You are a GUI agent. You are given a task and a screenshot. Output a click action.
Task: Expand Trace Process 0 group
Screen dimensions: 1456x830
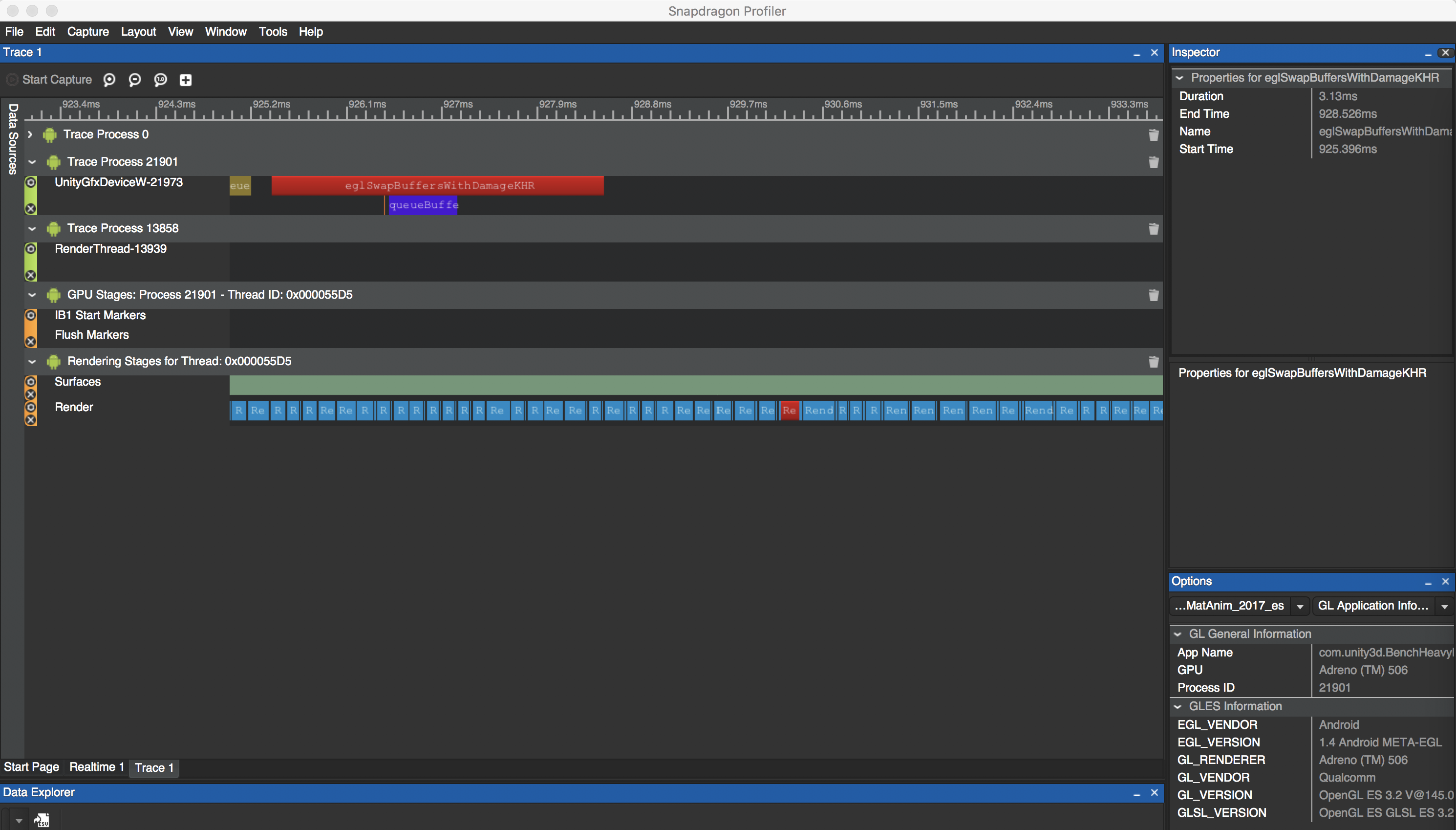pos(30,134)
